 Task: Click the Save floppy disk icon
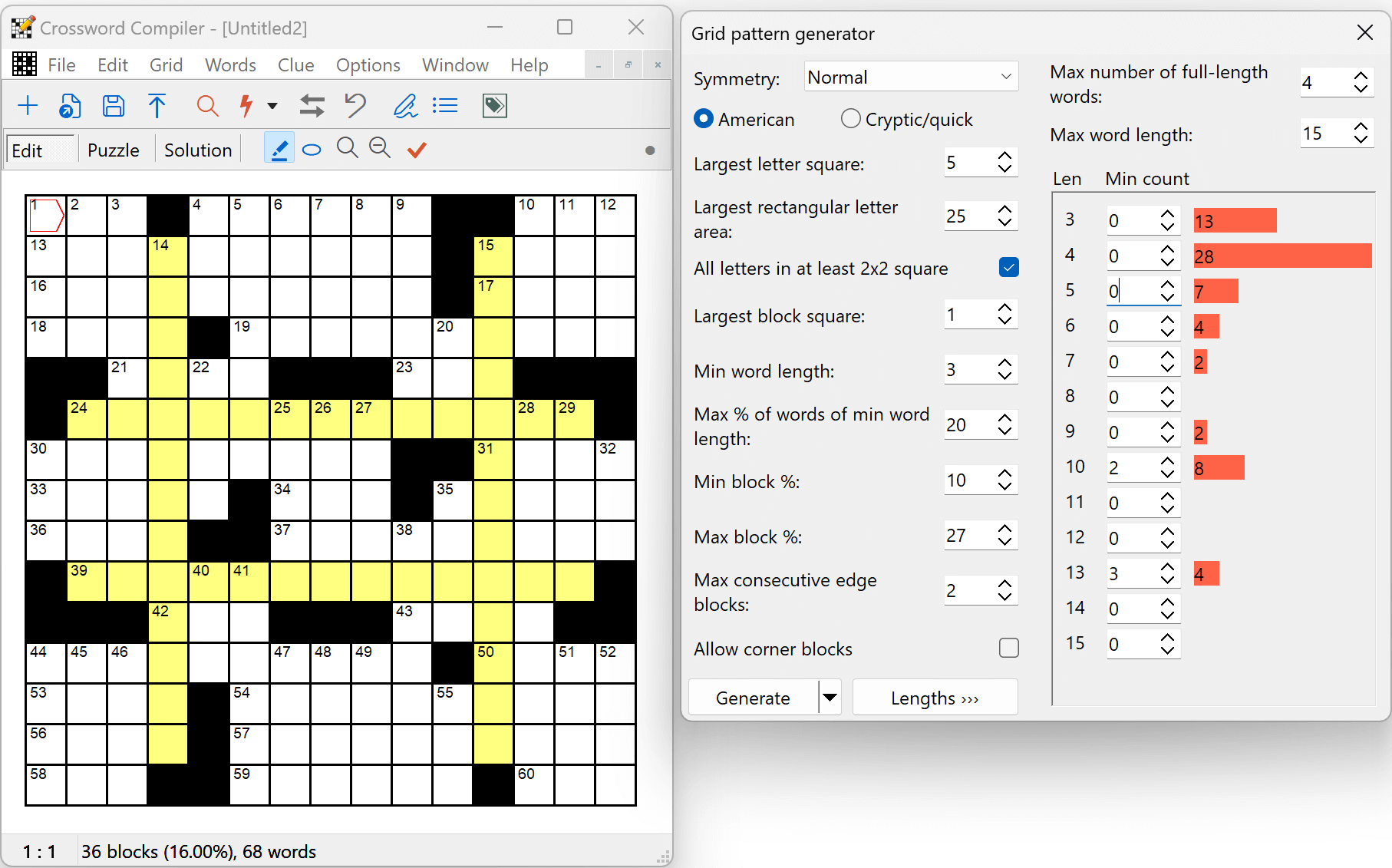(114, 106)
